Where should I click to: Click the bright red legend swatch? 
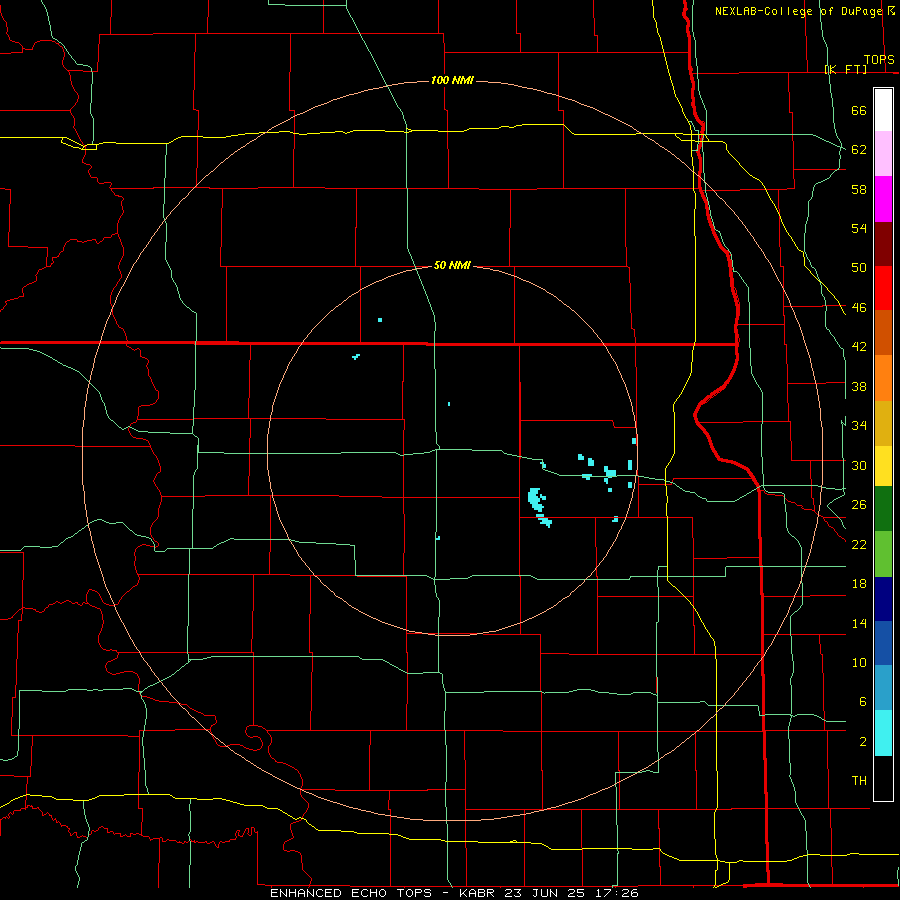coord(883,288)
